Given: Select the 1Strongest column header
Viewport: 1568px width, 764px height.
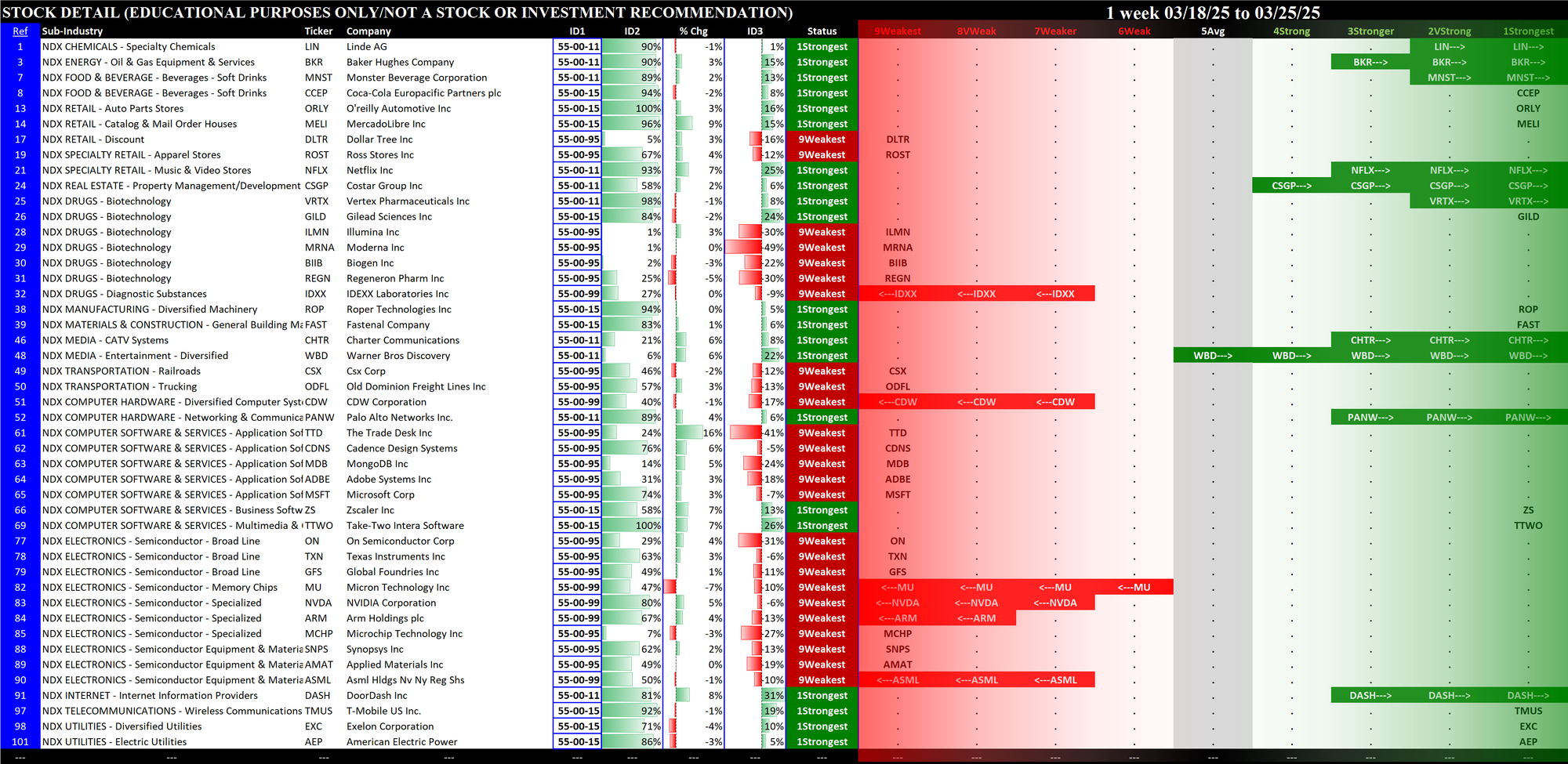Looking at the screenshot, I should (x=1528, y=31).
